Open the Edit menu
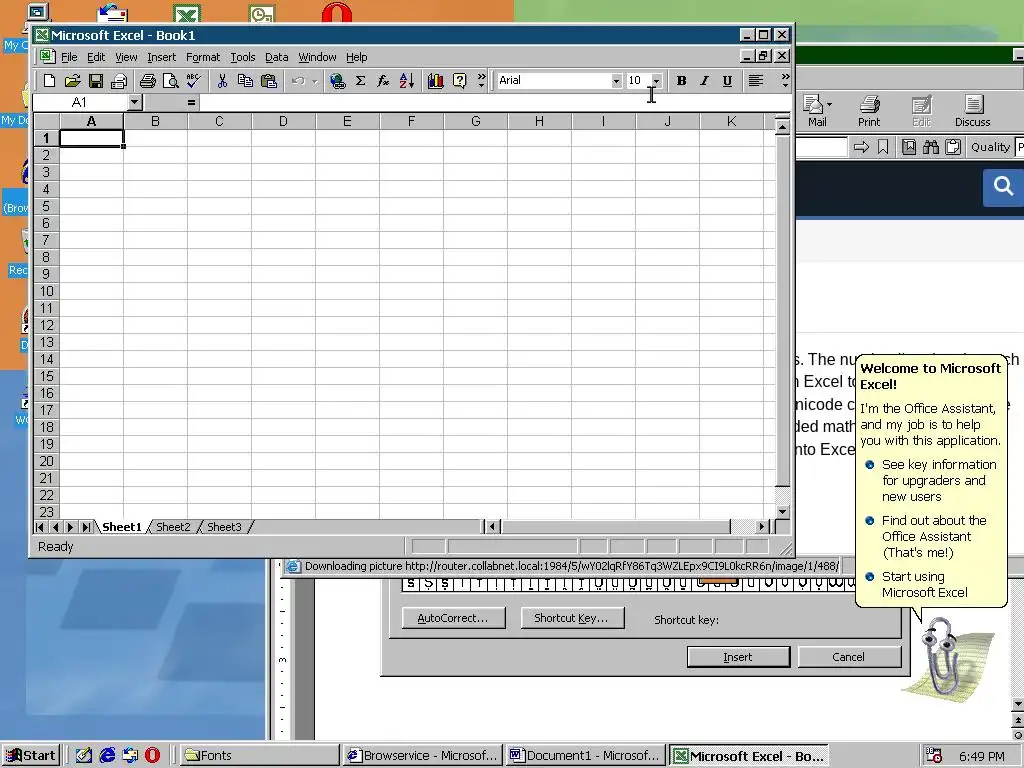Screen dimensions: 1024x768 pyautogui.click(x=96, y=57)
